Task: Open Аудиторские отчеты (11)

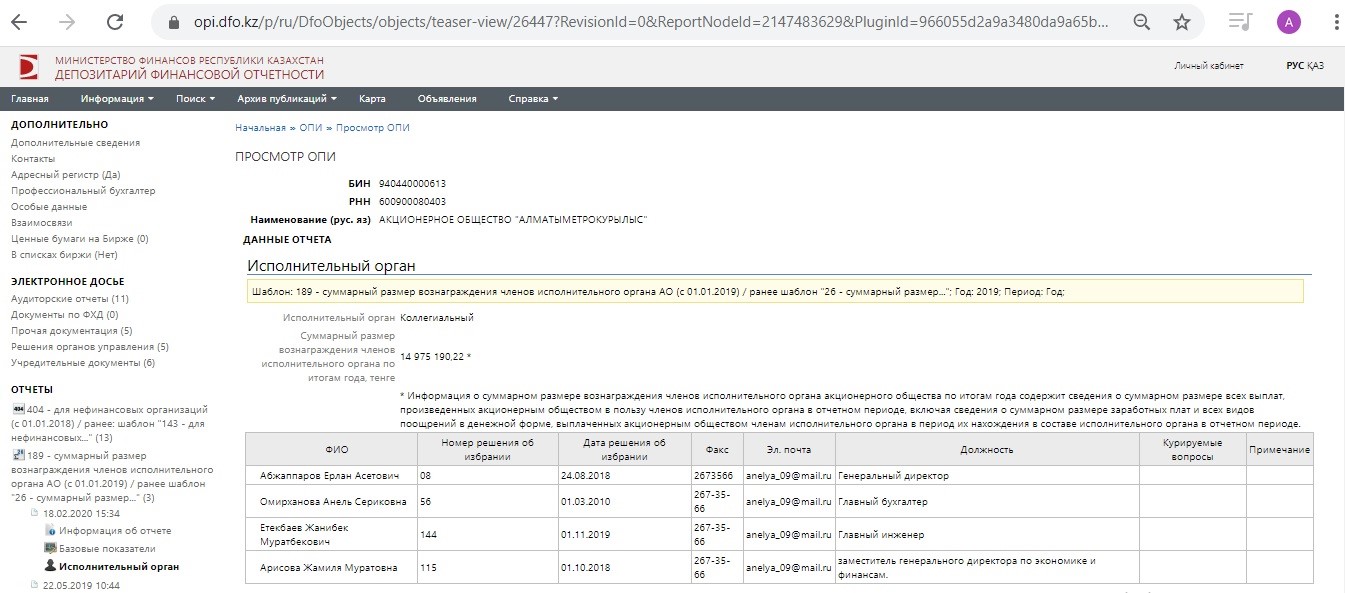Action: coord(70,299)
